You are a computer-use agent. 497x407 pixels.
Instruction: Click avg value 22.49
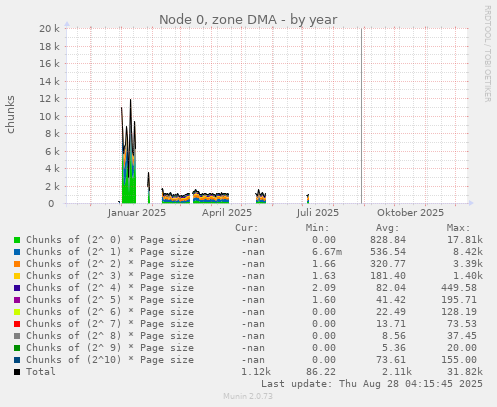click(391, 312)
